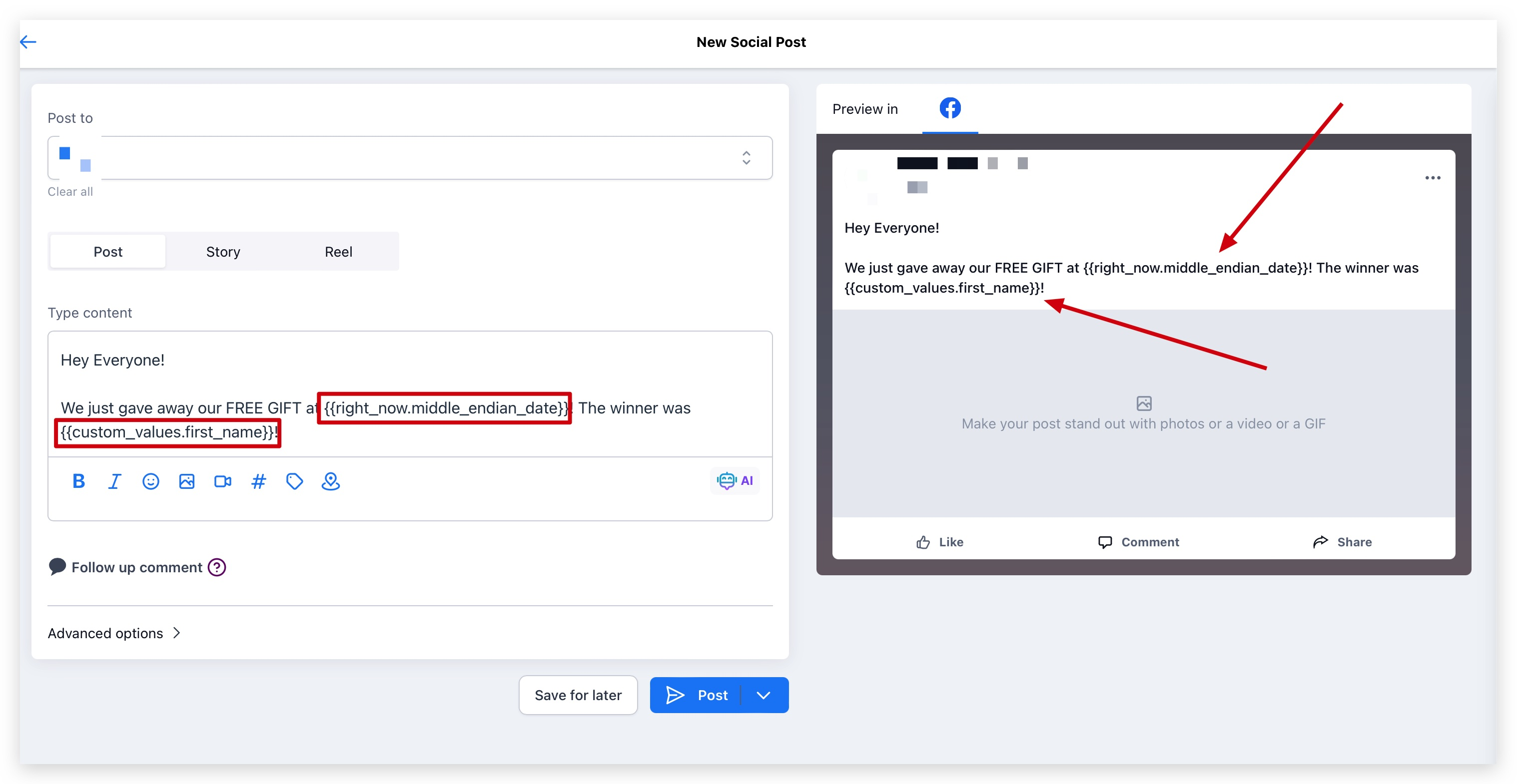Attach a video to the post

tap(223, 481)
